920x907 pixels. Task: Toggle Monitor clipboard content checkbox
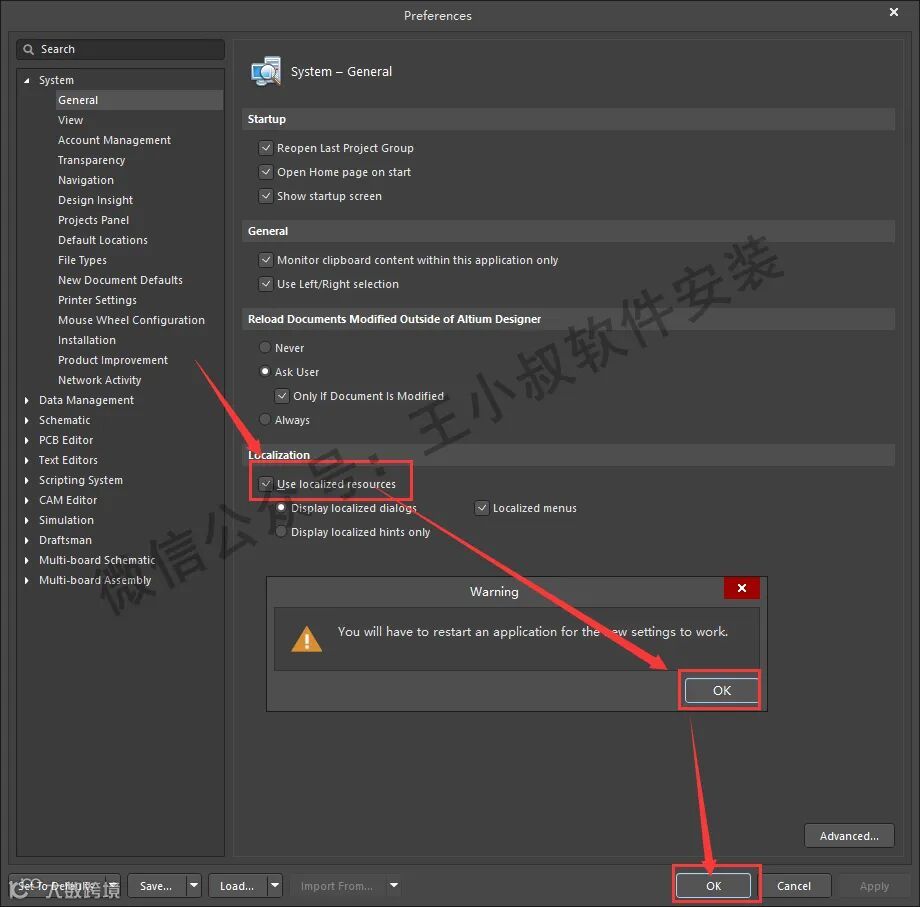266,260
